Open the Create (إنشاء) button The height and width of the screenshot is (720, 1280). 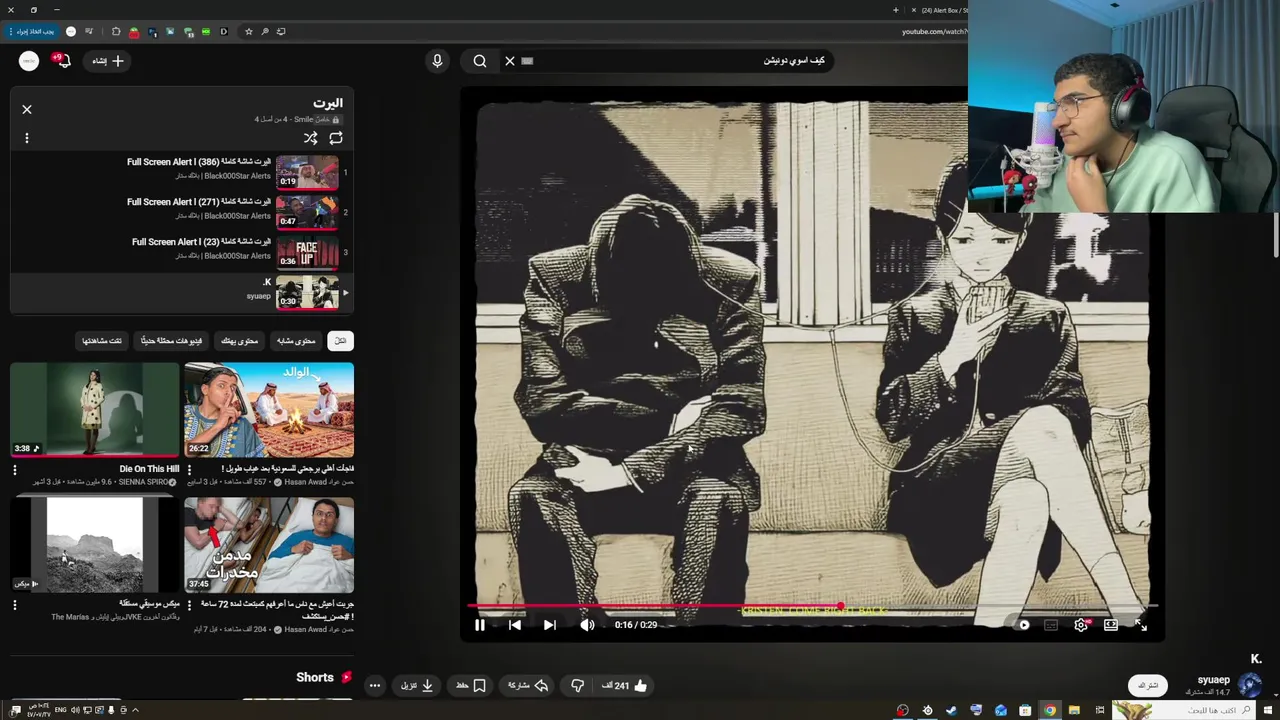pos(107,61)
